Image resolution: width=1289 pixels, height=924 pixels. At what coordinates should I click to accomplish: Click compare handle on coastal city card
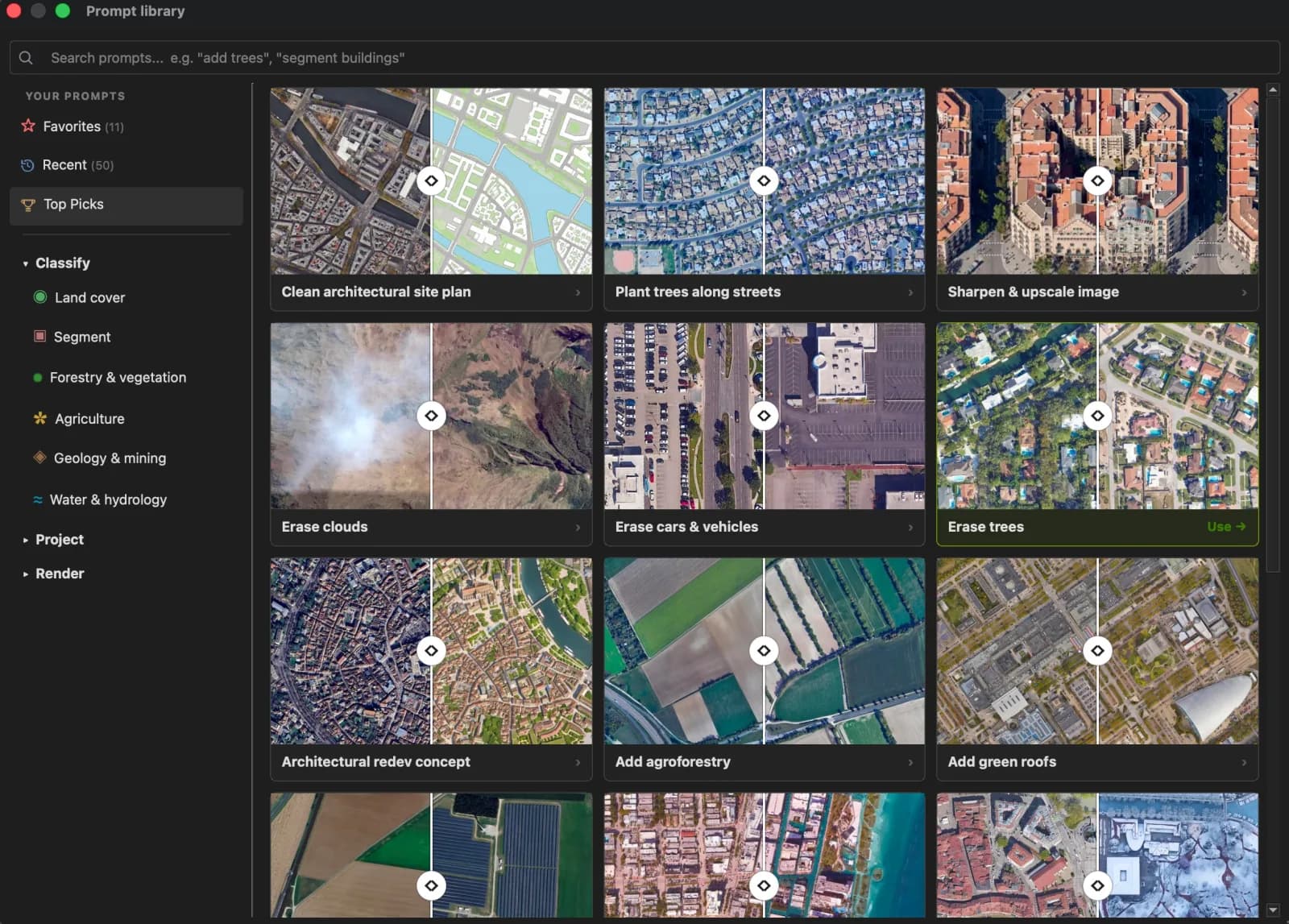pyautogui.click(x=764, y=885)
